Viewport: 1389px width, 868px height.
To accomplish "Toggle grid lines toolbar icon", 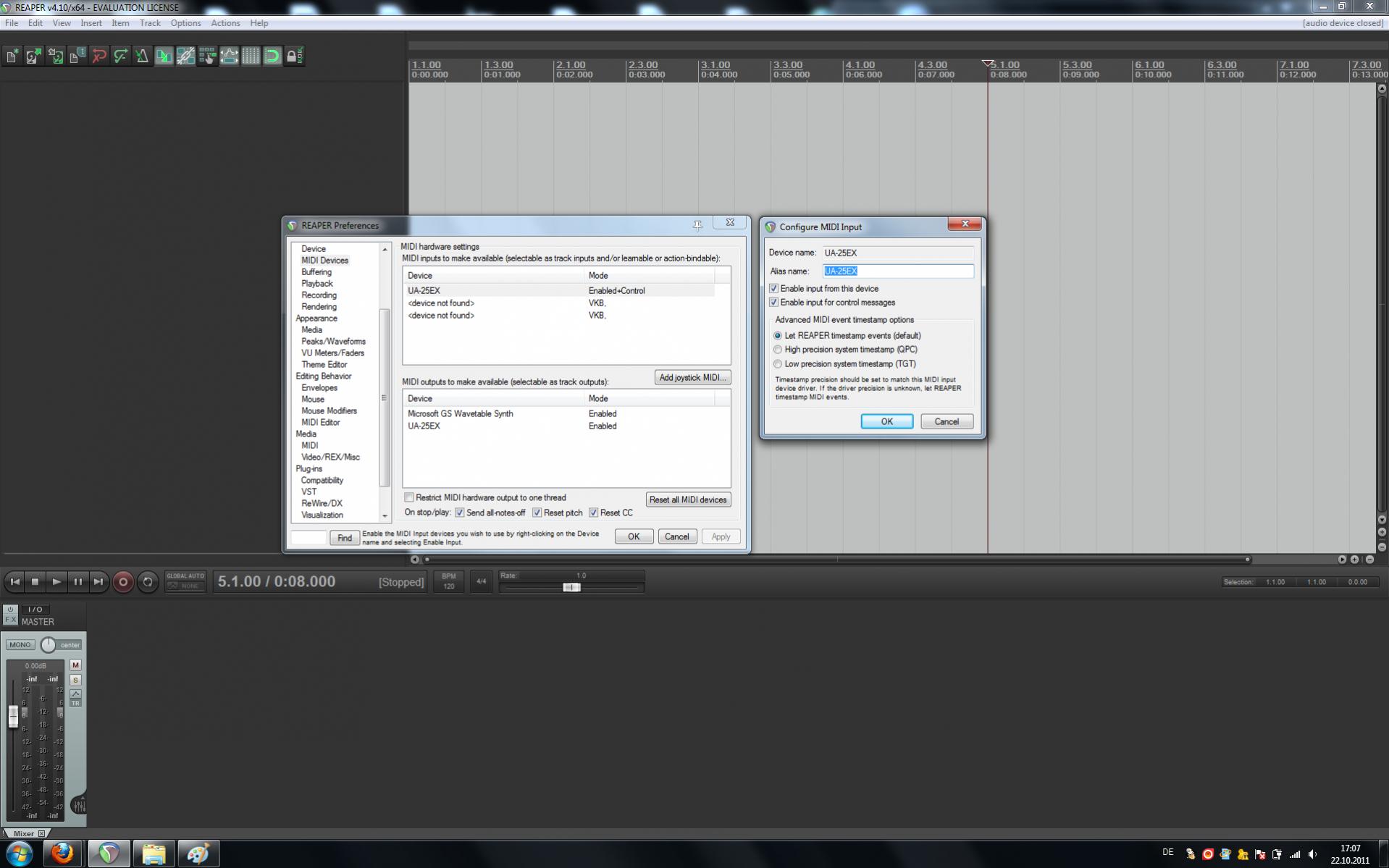I will 251,56.
